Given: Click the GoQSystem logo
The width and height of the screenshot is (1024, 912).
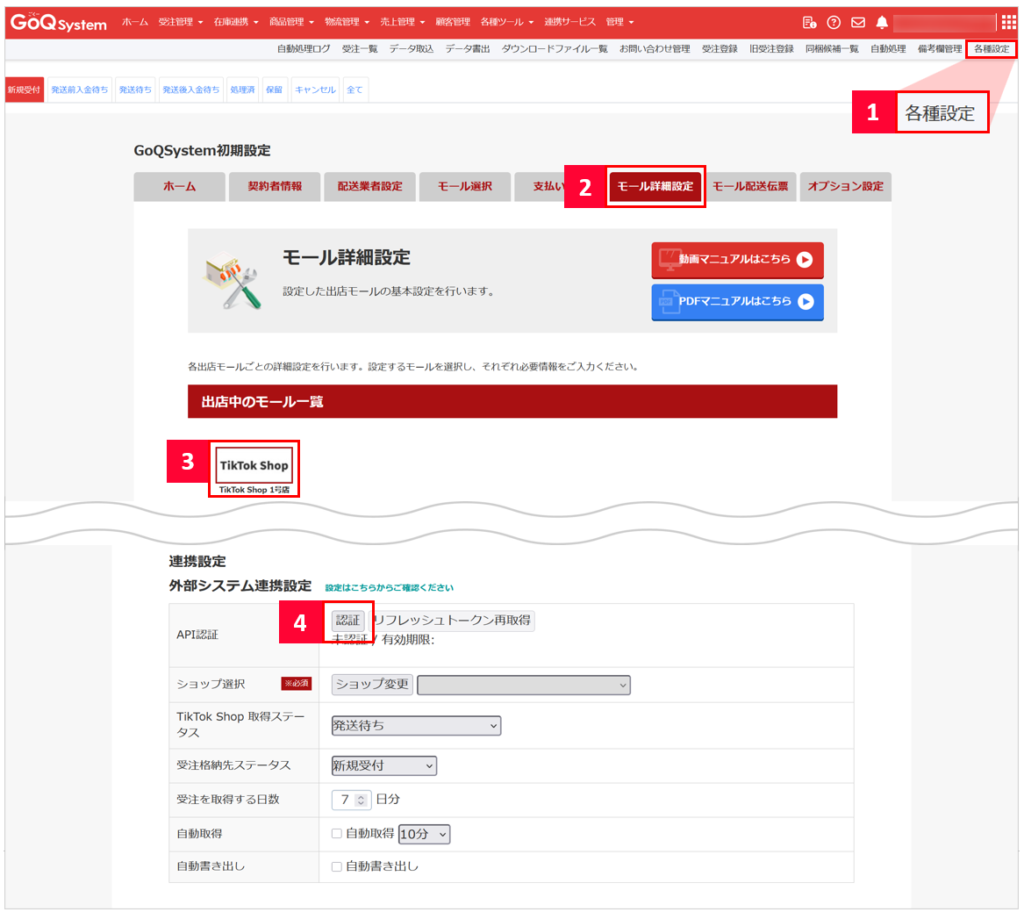Looking at the screenshot, I should [x=59, y=22].
